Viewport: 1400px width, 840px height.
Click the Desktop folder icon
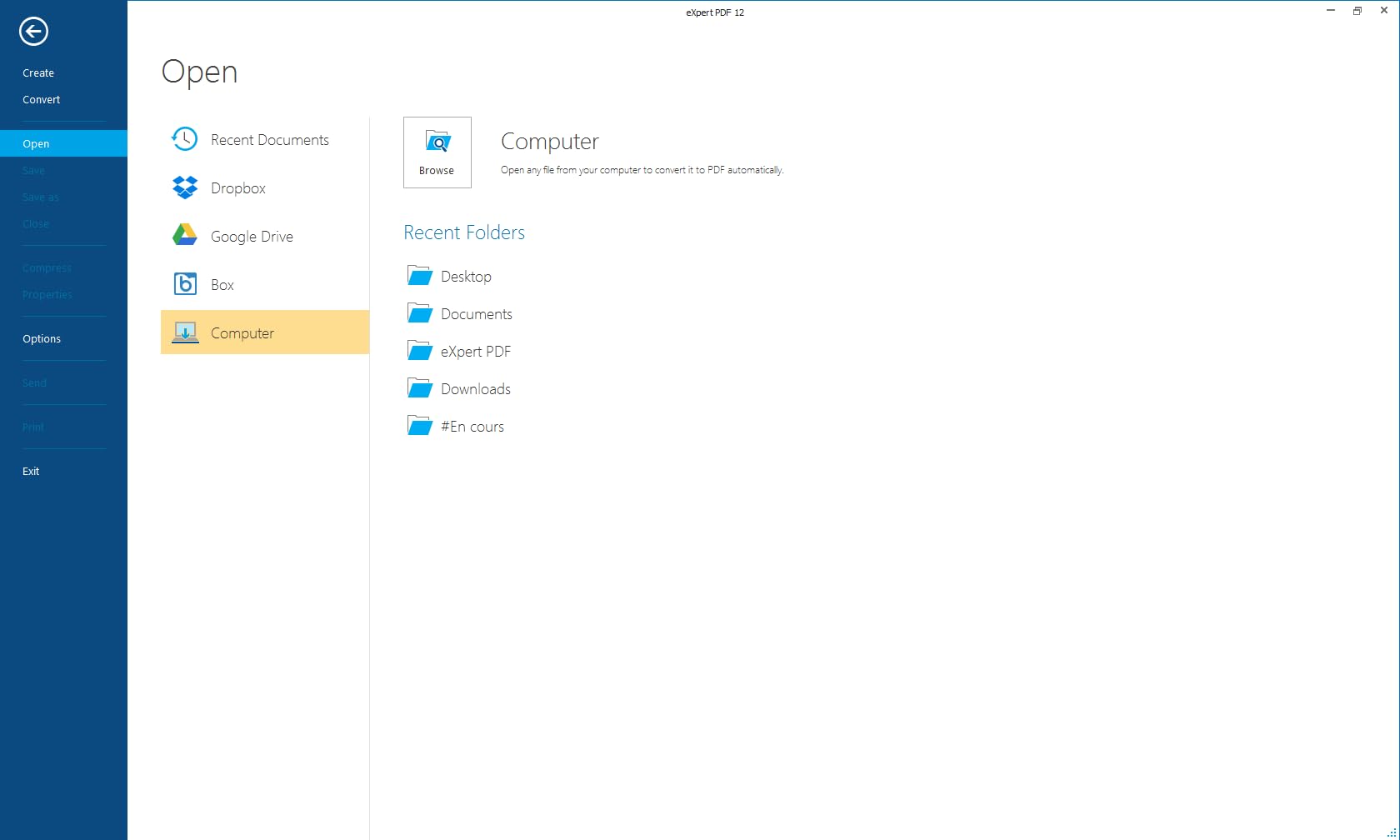(x=419, y=276)
